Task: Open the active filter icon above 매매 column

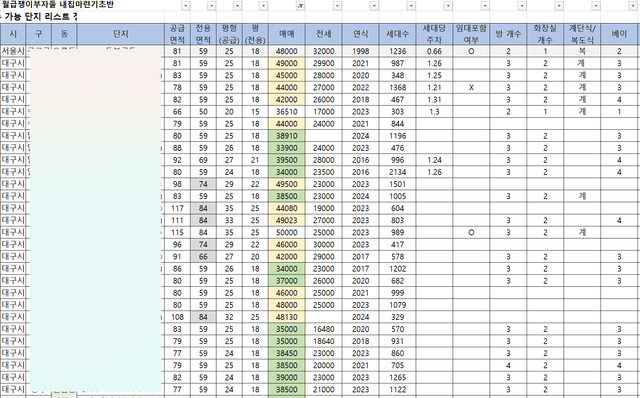Action: (300, 6)
